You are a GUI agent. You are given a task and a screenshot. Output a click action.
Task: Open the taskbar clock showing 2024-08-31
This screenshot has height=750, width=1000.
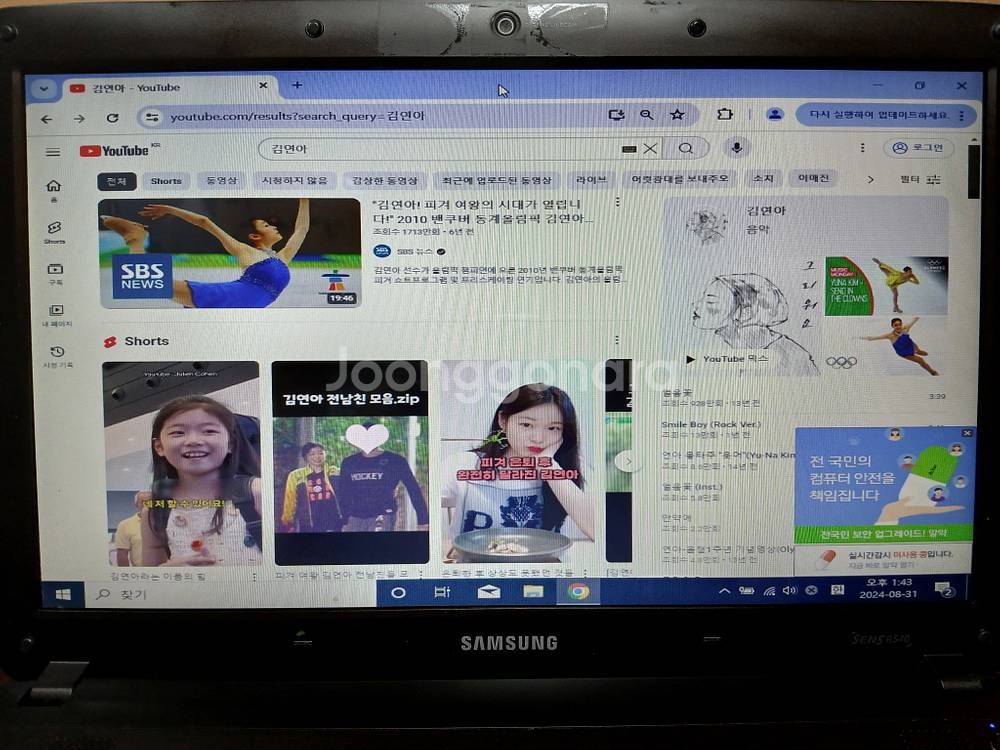tap(888, 588)
